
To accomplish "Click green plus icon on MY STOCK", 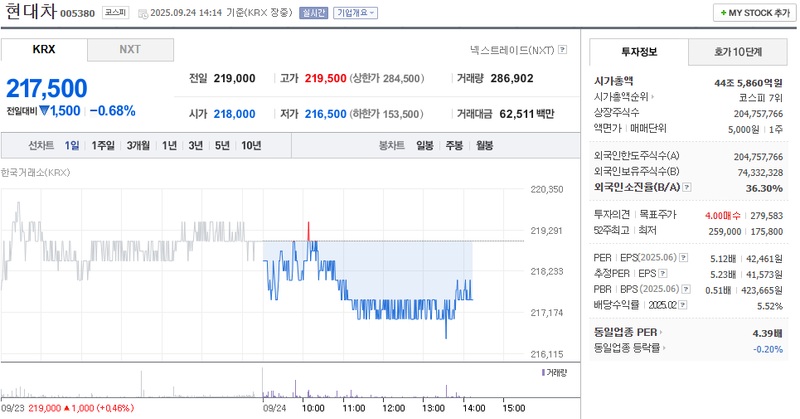I will click(x=723, y=13).
